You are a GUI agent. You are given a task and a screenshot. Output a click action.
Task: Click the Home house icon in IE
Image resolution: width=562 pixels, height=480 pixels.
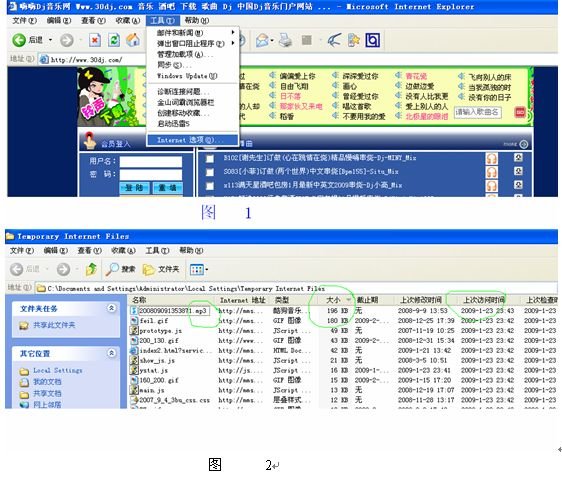click(133, 40)
